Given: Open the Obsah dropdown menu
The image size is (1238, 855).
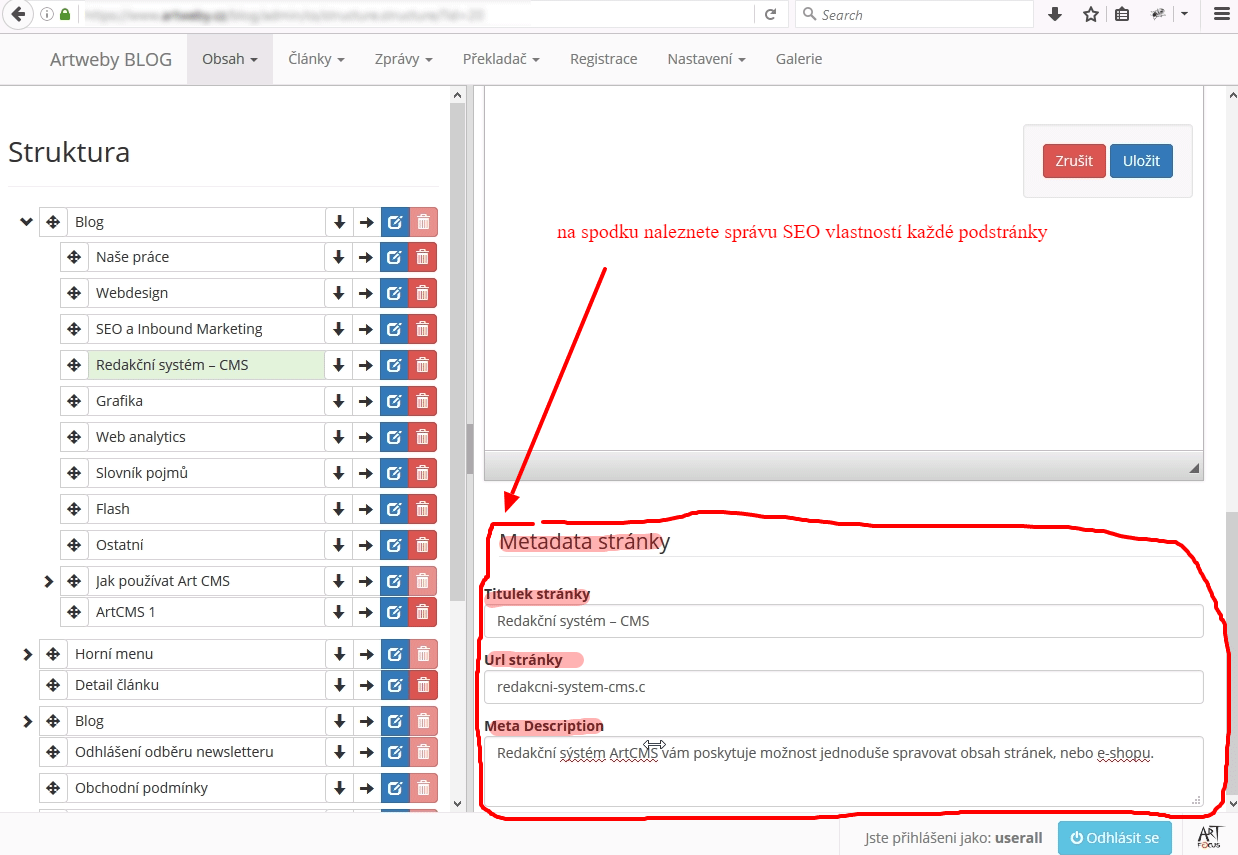Looking at the screenshot, I should coord(230,59).
